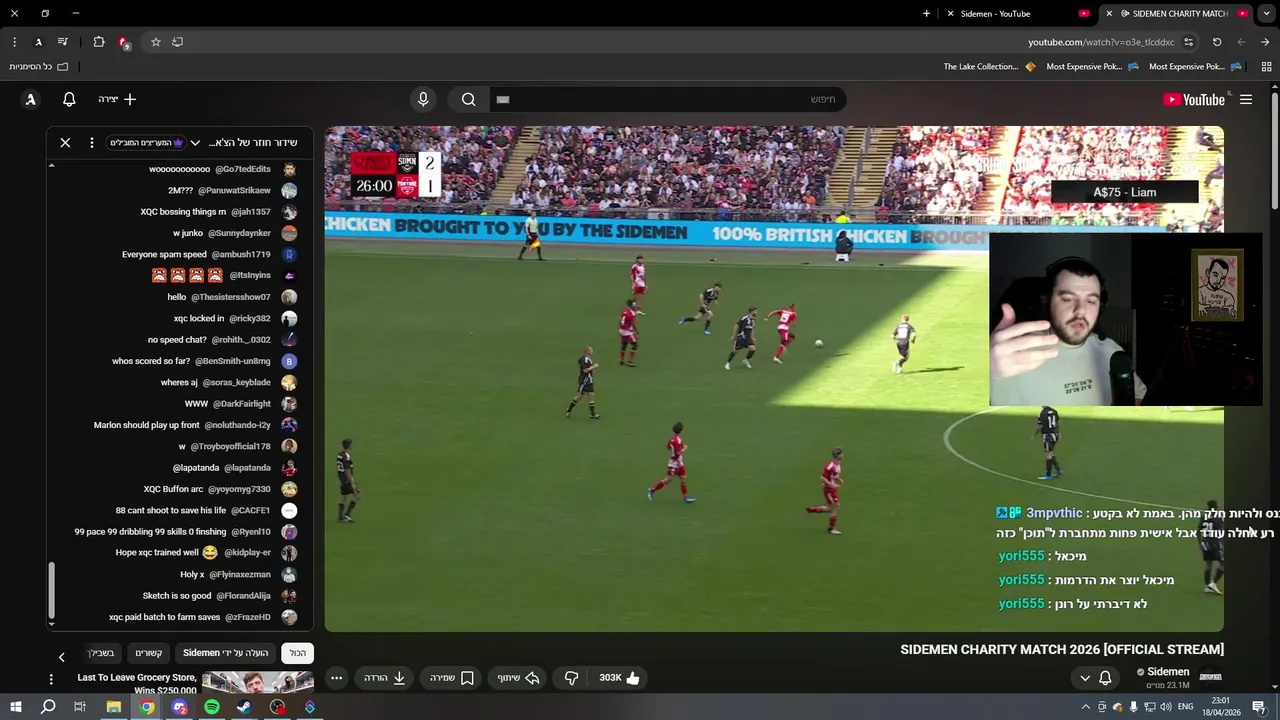Image resolution: width=1280 pixels, height=720 pixels.
Task: Open the YouTube account avatar
Action: [x=31, y=99]
